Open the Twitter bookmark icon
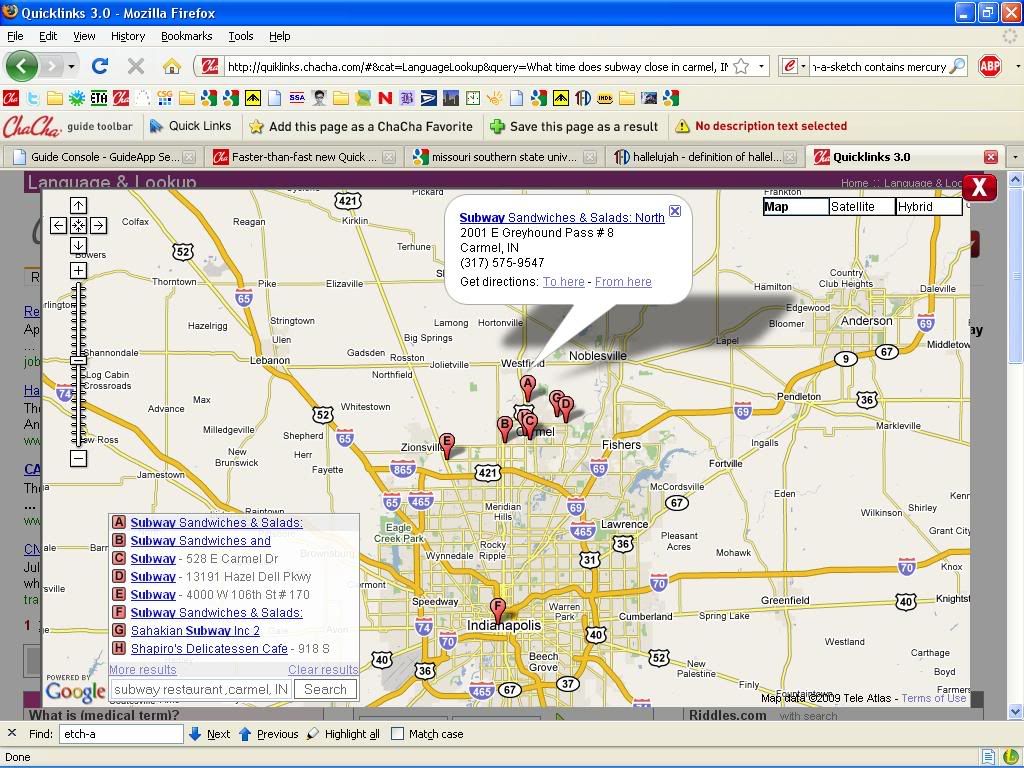Viewport: 1024px width, 768px height. pyautogui.click(x=33, y=98)
